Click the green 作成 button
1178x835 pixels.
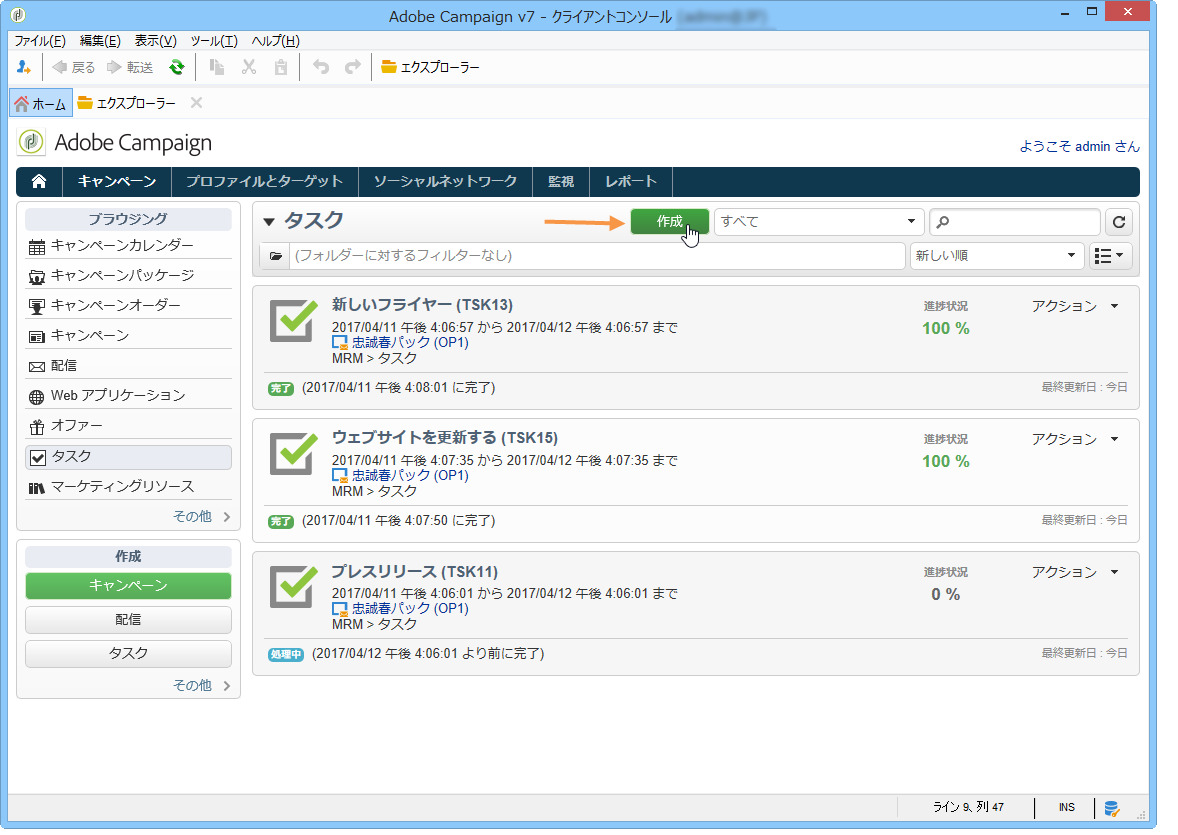tap(669, 222)
